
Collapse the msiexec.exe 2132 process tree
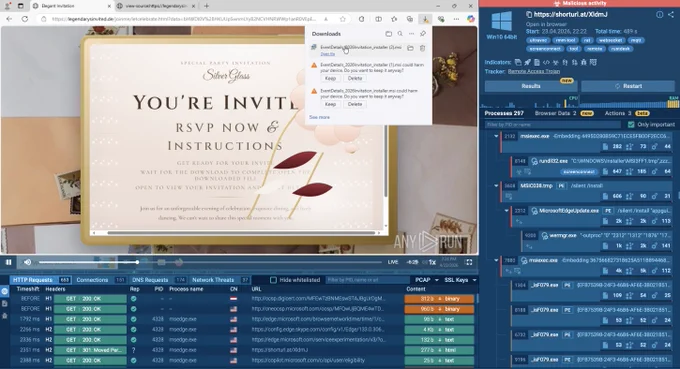click(496, 136)
